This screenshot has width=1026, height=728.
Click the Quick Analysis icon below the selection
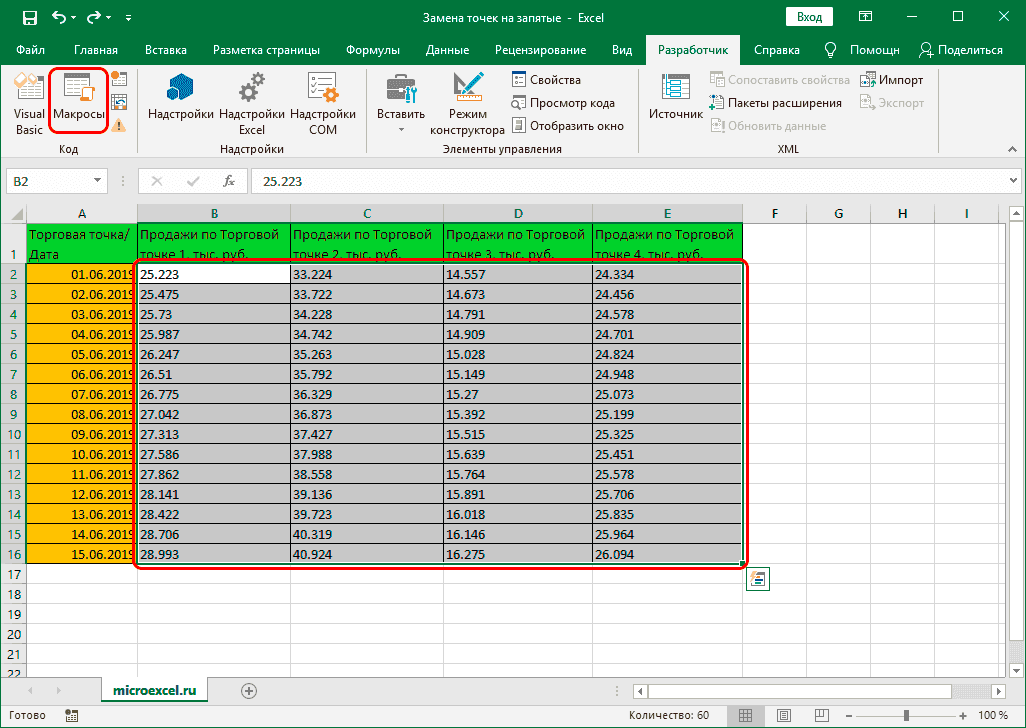coord(757,579)
